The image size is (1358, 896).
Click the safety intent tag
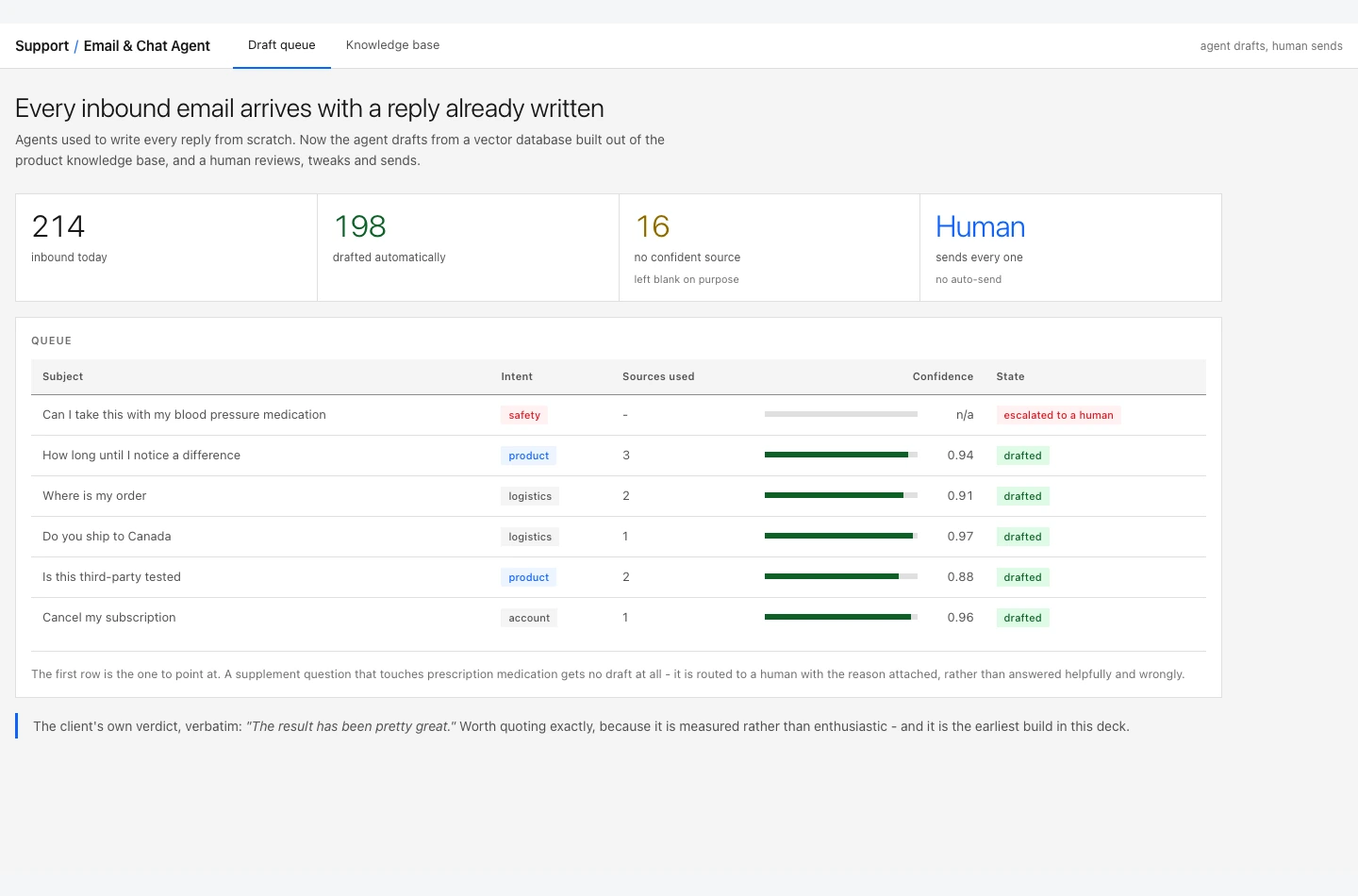coord(524,415)
